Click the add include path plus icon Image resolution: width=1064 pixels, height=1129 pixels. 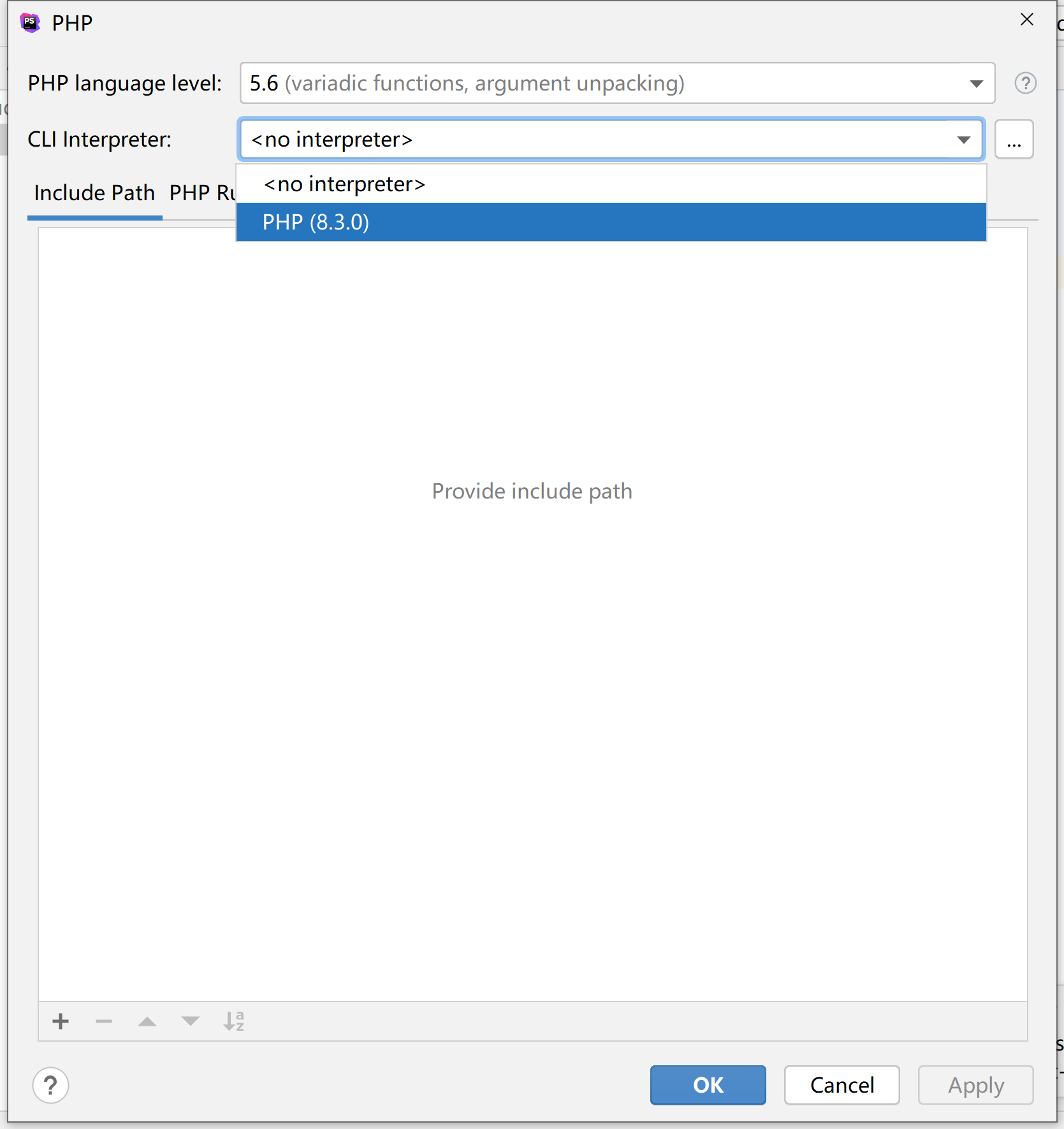coord(61,1021)
